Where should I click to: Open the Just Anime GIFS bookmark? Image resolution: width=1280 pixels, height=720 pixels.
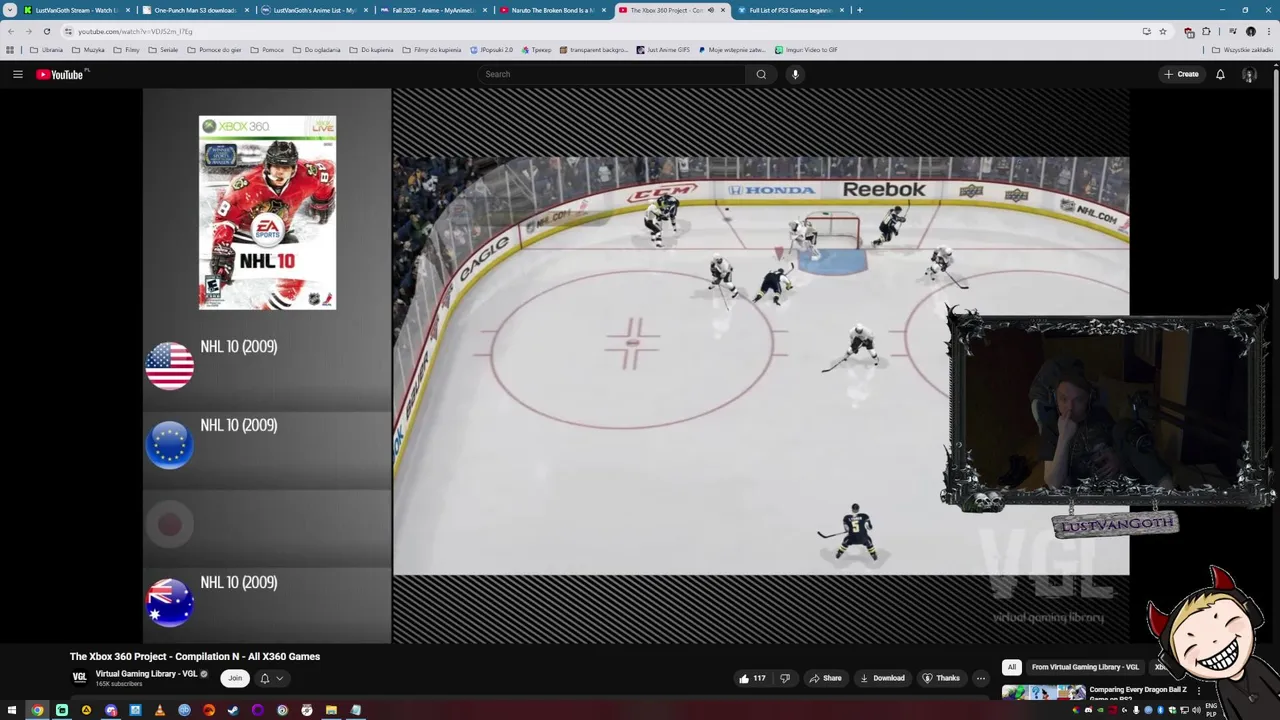[663, 49]
